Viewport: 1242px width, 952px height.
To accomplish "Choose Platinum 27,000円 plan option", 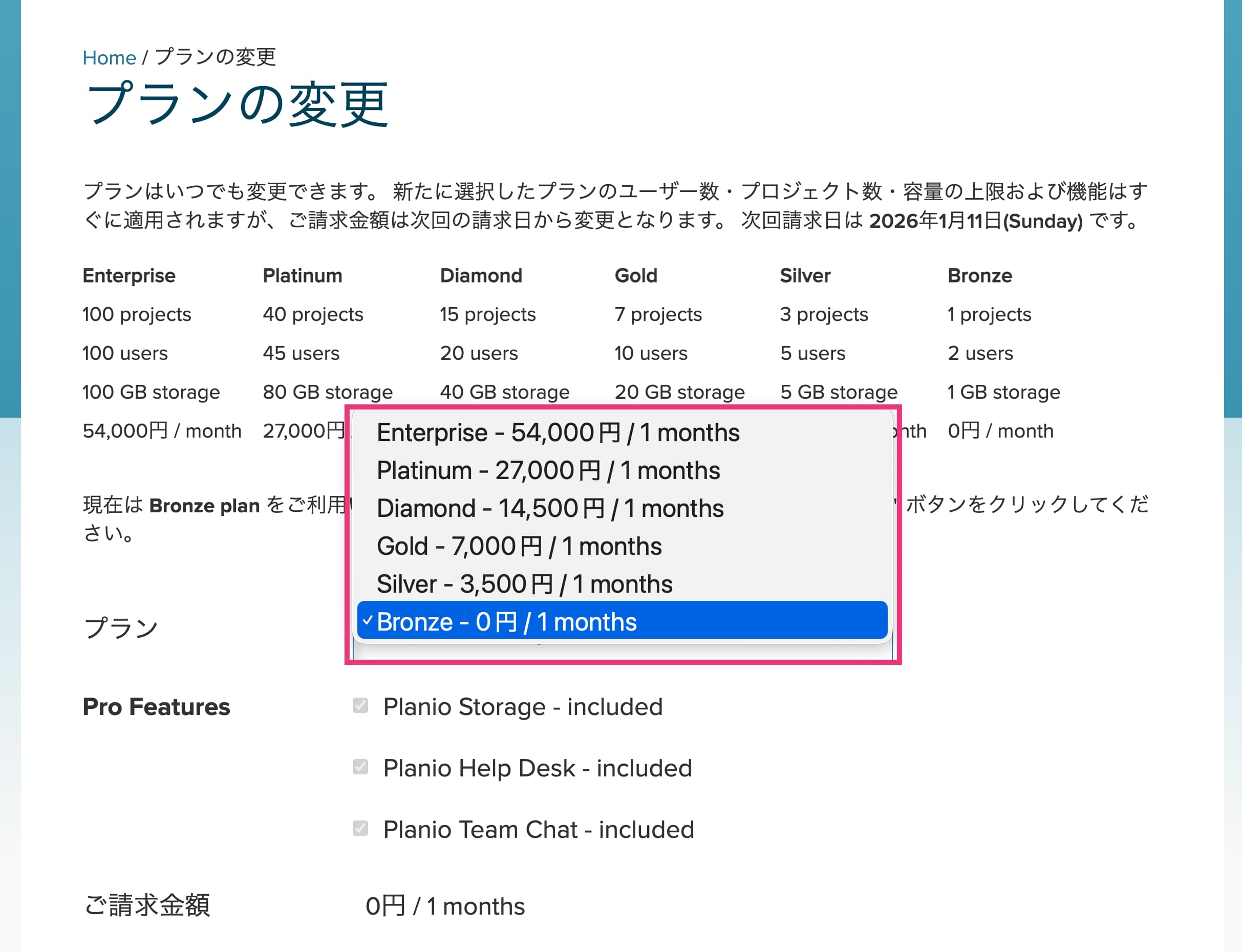I will (x=548, y=471).
